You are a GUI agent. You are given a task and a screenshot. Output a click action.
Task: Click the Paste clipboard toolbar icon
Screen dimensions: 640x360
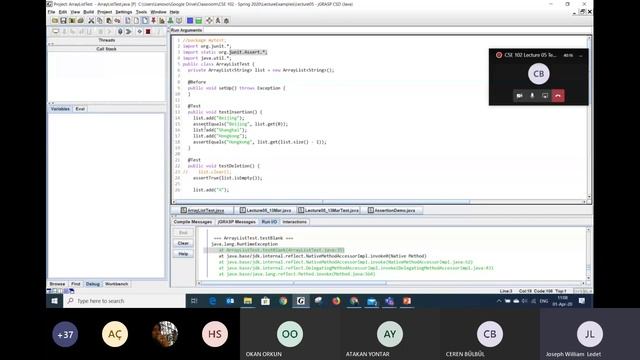109,20
